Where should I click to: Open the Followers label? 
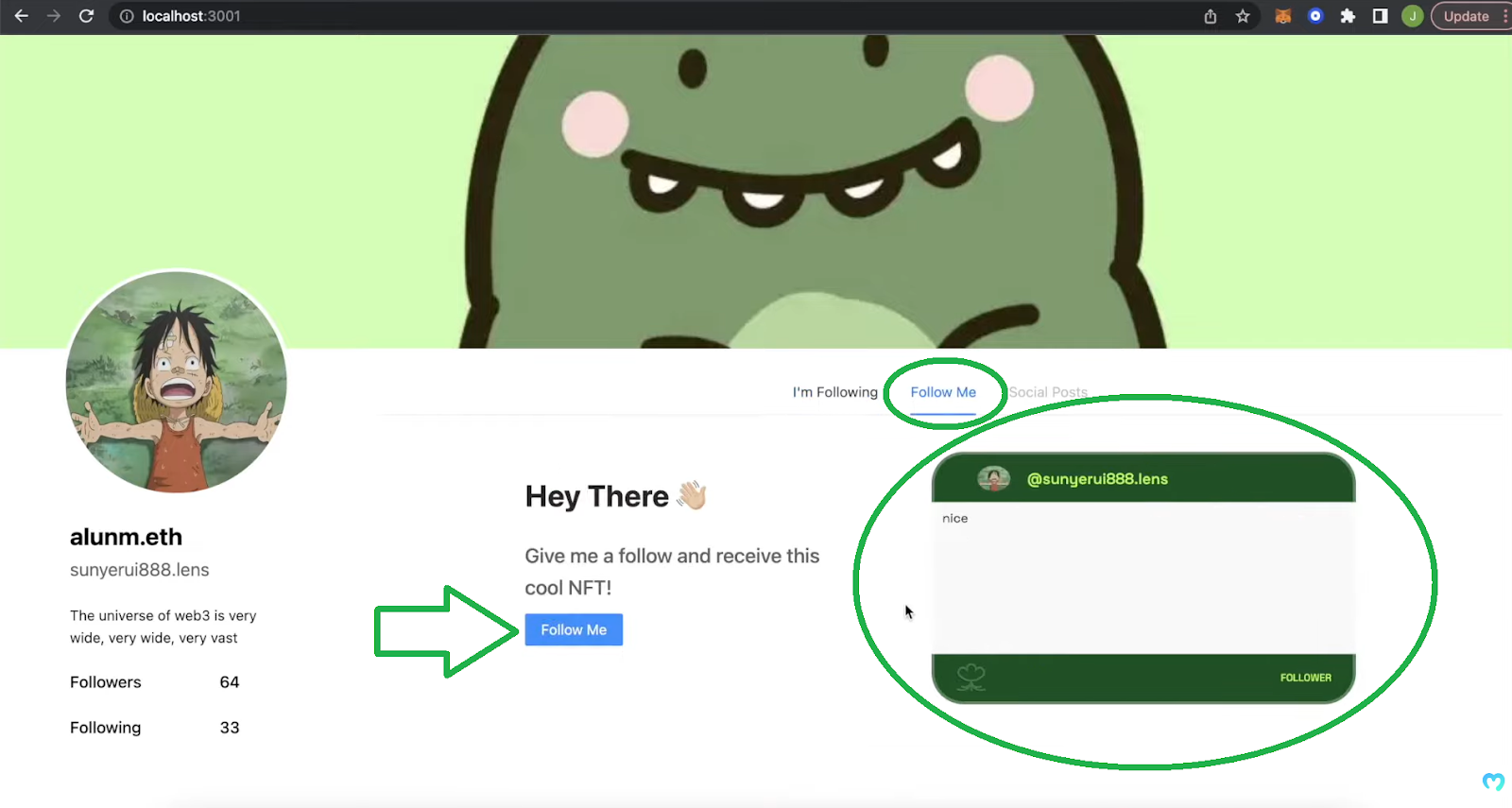[x=105, y=682]
